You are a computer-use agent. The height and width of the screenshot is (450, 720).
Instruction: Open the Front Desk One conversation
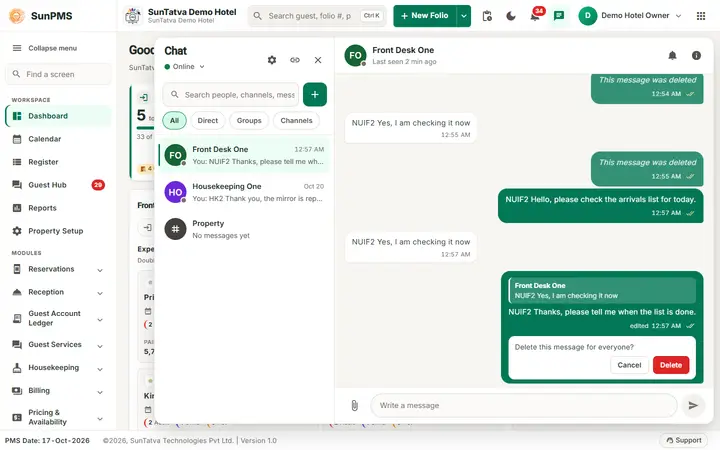[x=244, y=155]
